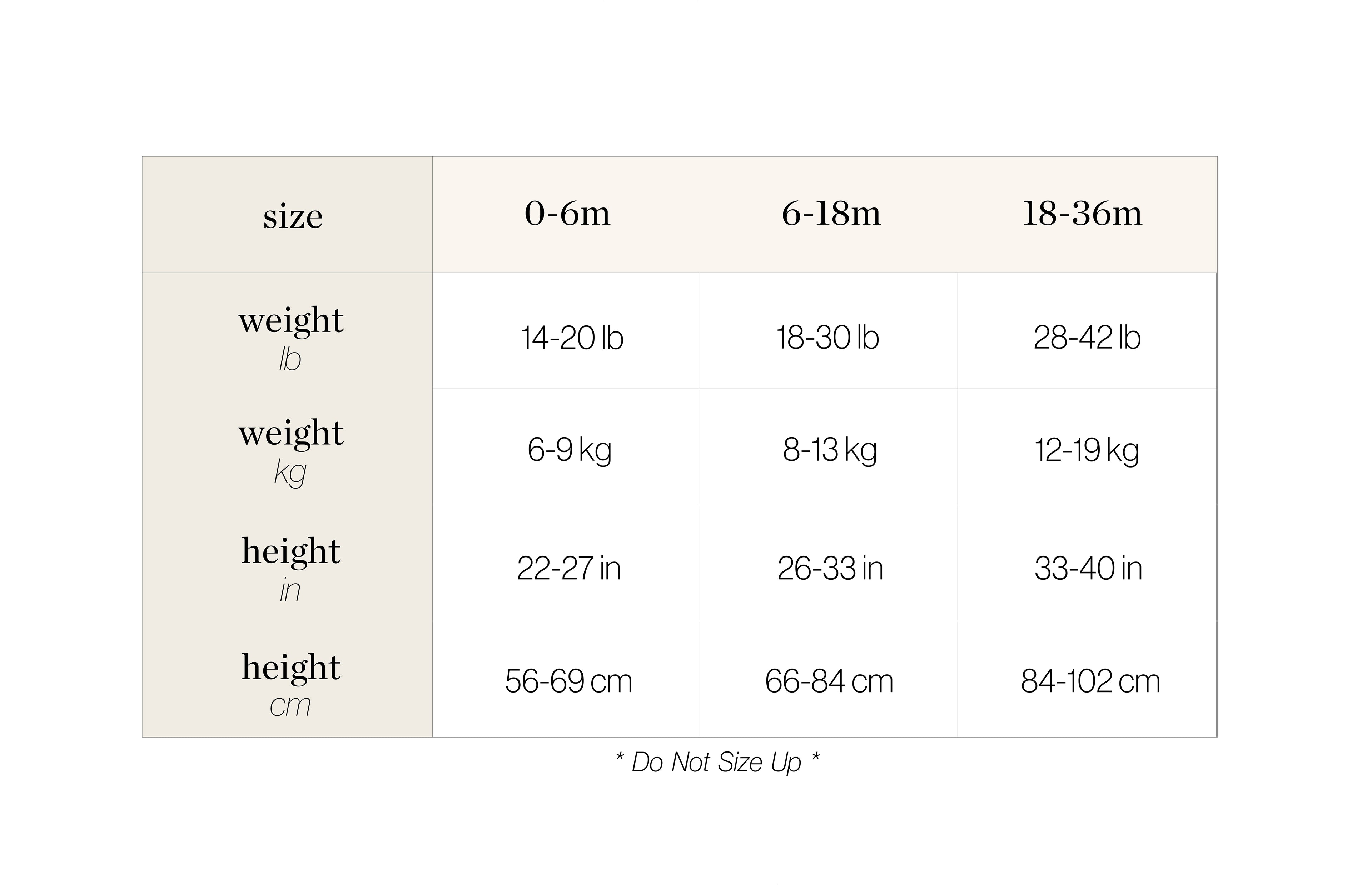Image resolution: width=1372 pixels, height=885 pixels.
Task: Click the 12-19 kg cell
Action: [x=1086, y=450]
